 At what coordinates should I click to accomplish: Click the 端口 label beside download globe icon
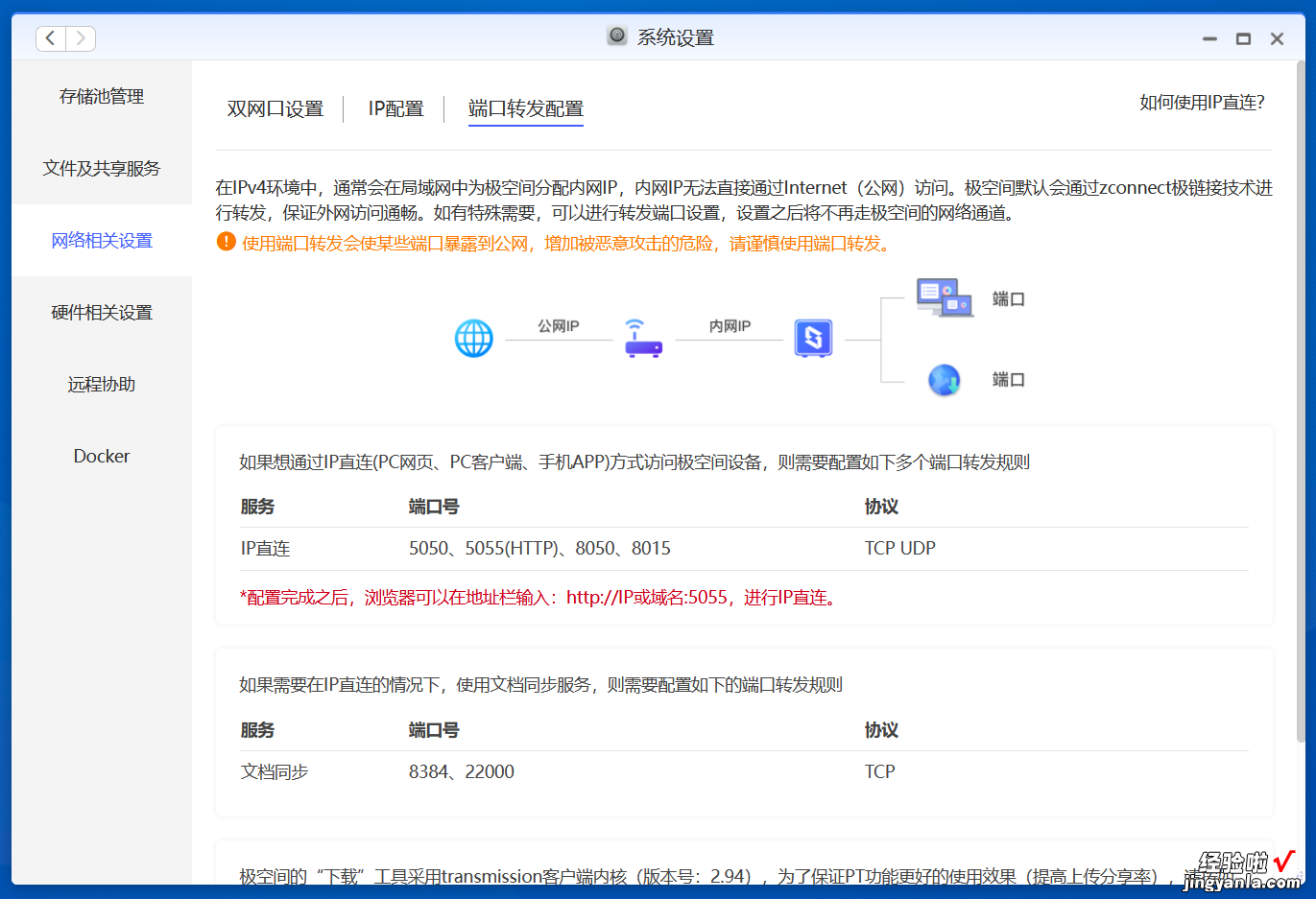pos(1009,379)
